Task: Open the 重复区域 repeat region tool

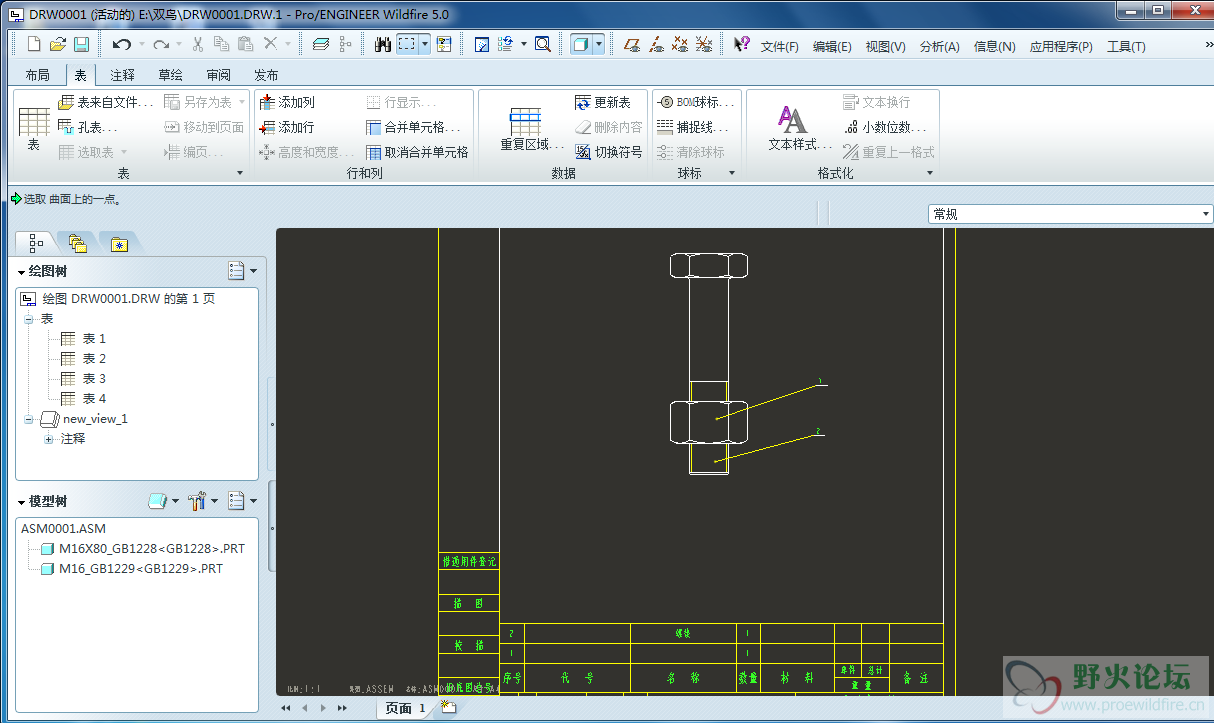Action: (x=532, y=128)
